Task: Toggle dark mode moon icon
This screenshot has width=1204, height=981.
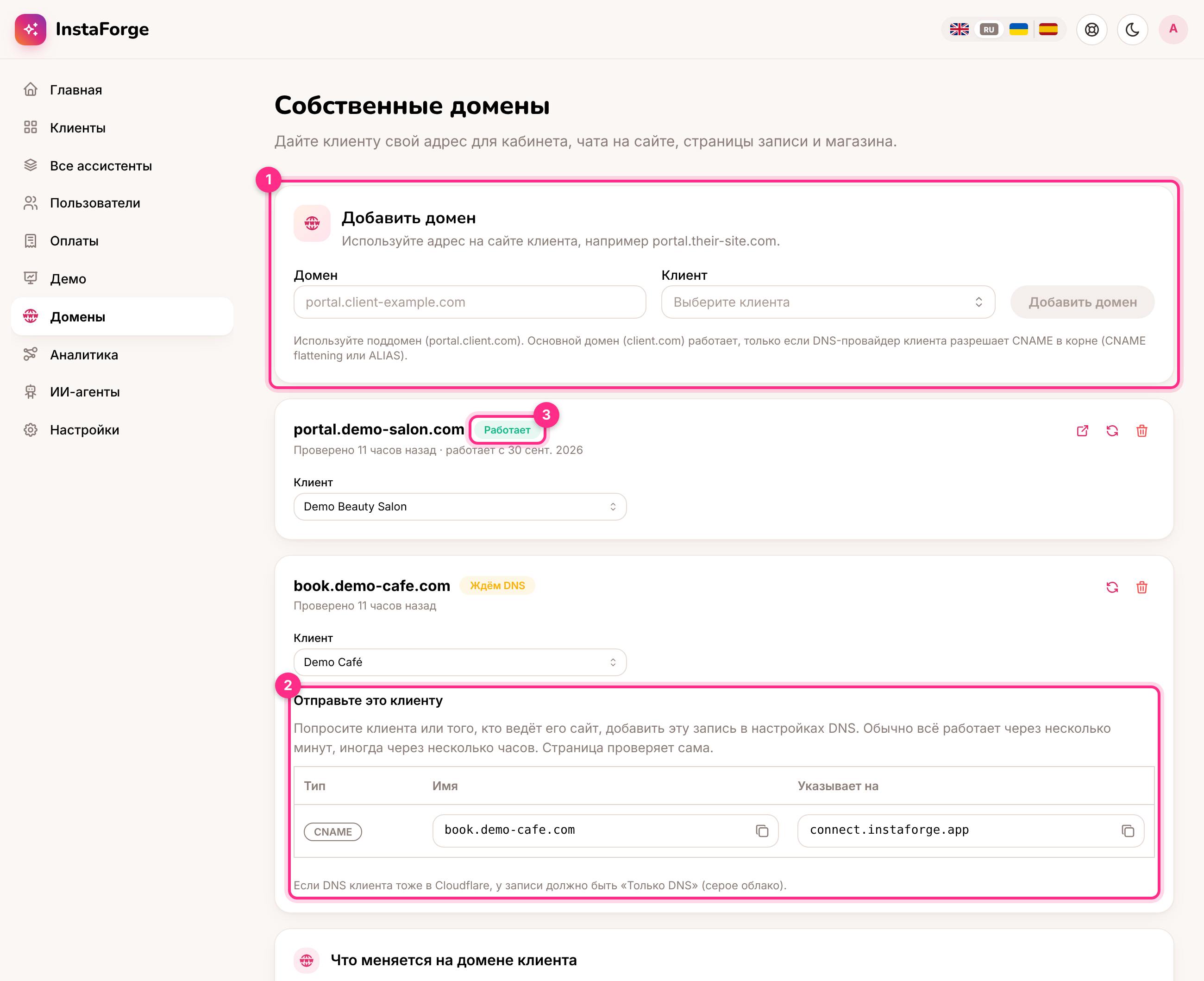Action: (x=1132, y=29)
